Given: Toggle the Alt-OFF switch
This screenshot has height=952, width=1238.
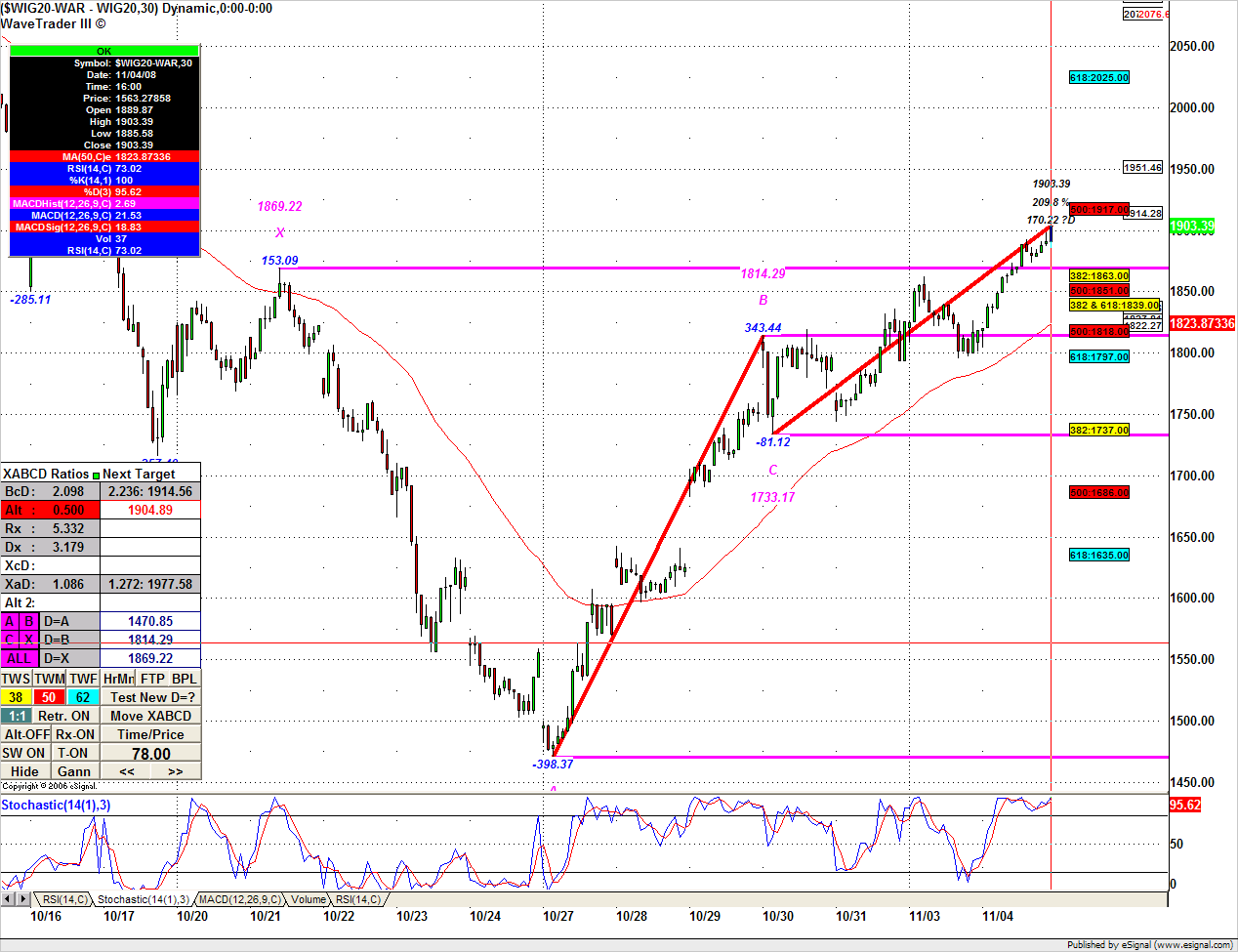Looking at the screenshot, I should [26, 734].
